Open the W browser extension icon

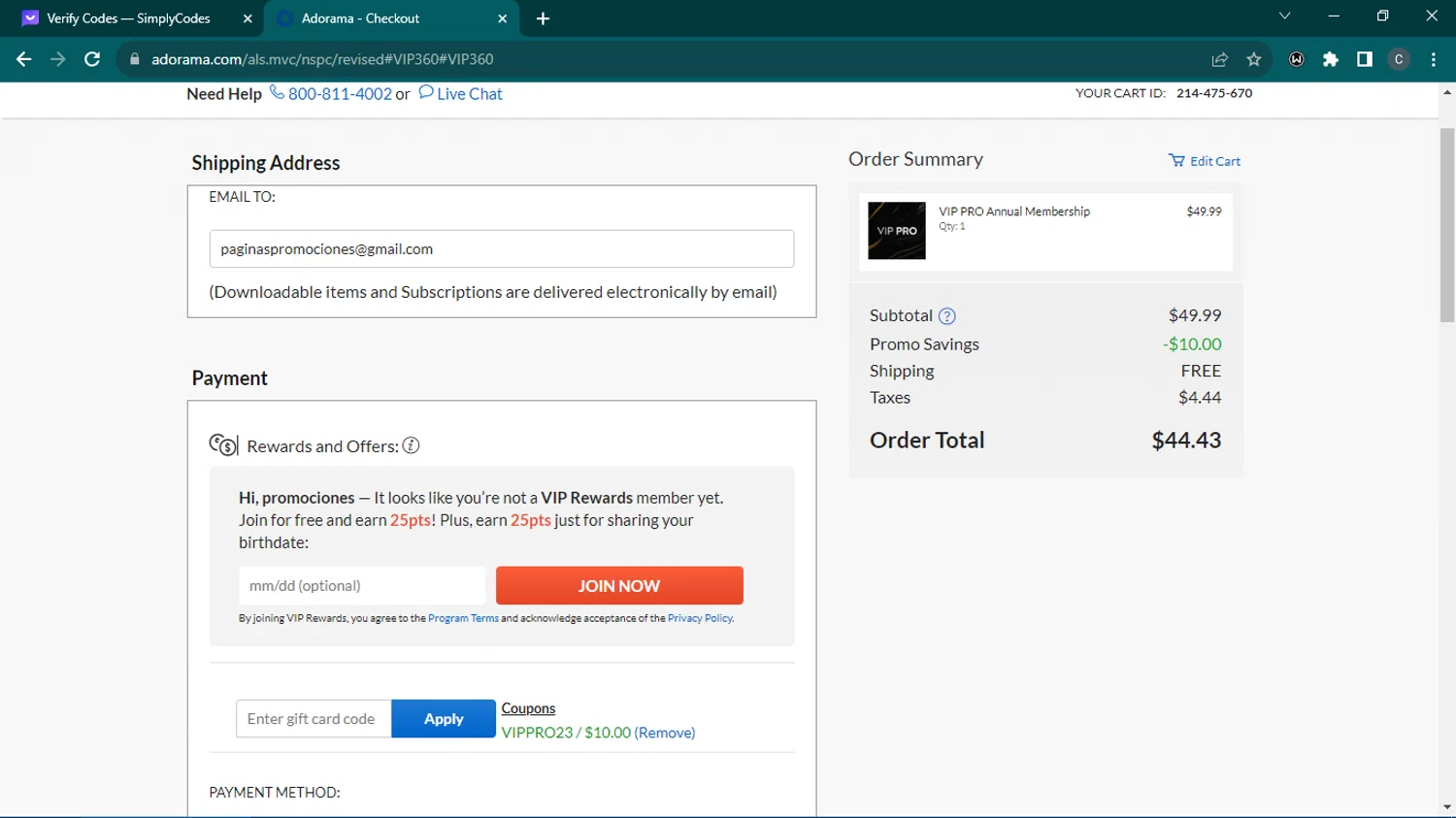tap(1297, 59)
